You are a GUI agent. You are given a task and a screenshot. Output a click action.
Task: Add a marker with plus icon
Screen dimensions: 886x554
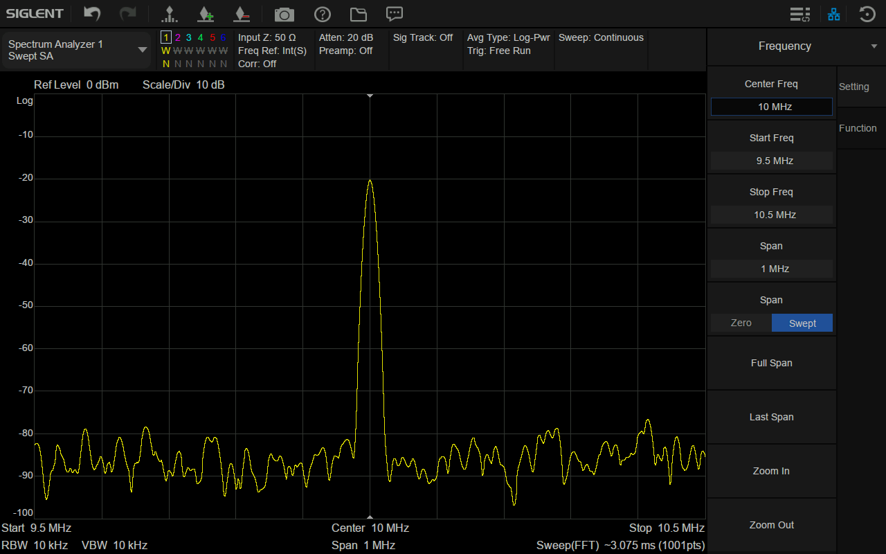pyautogui.click(x=206, y=14)
